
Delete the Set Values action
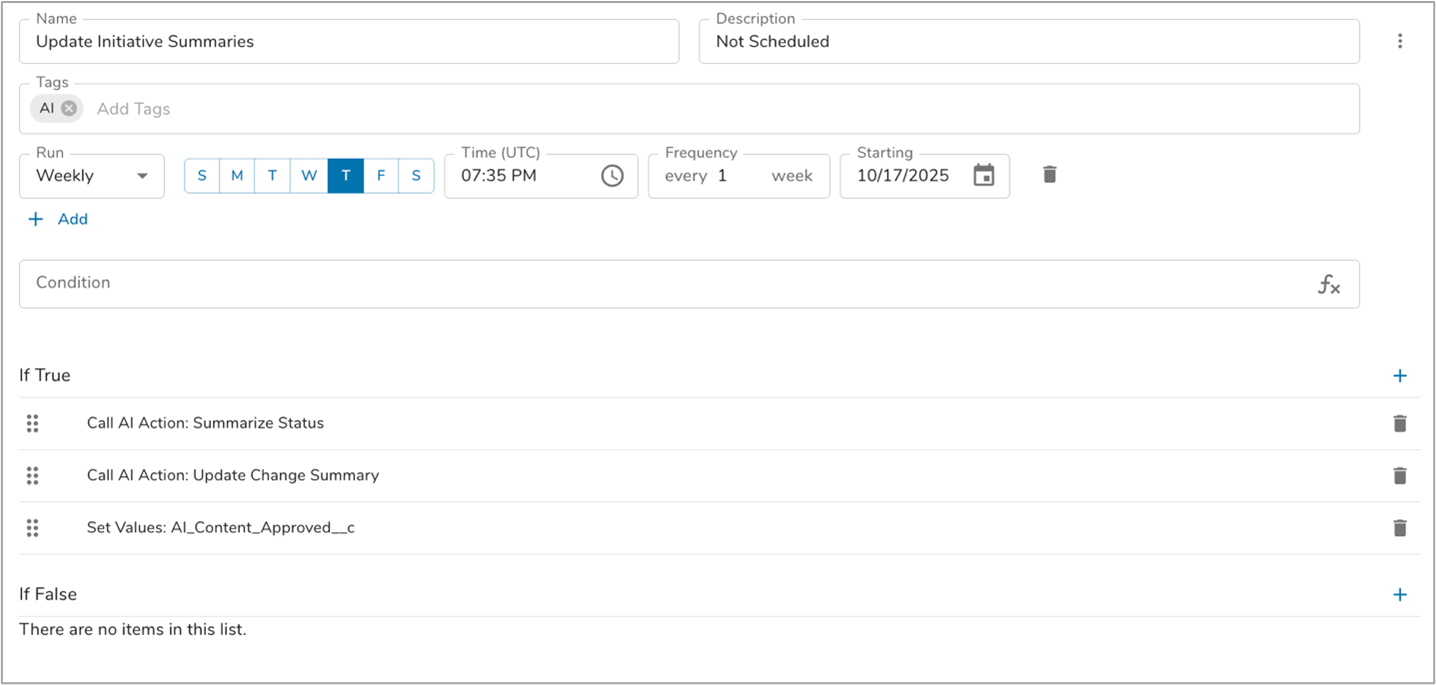(1399, 528)
